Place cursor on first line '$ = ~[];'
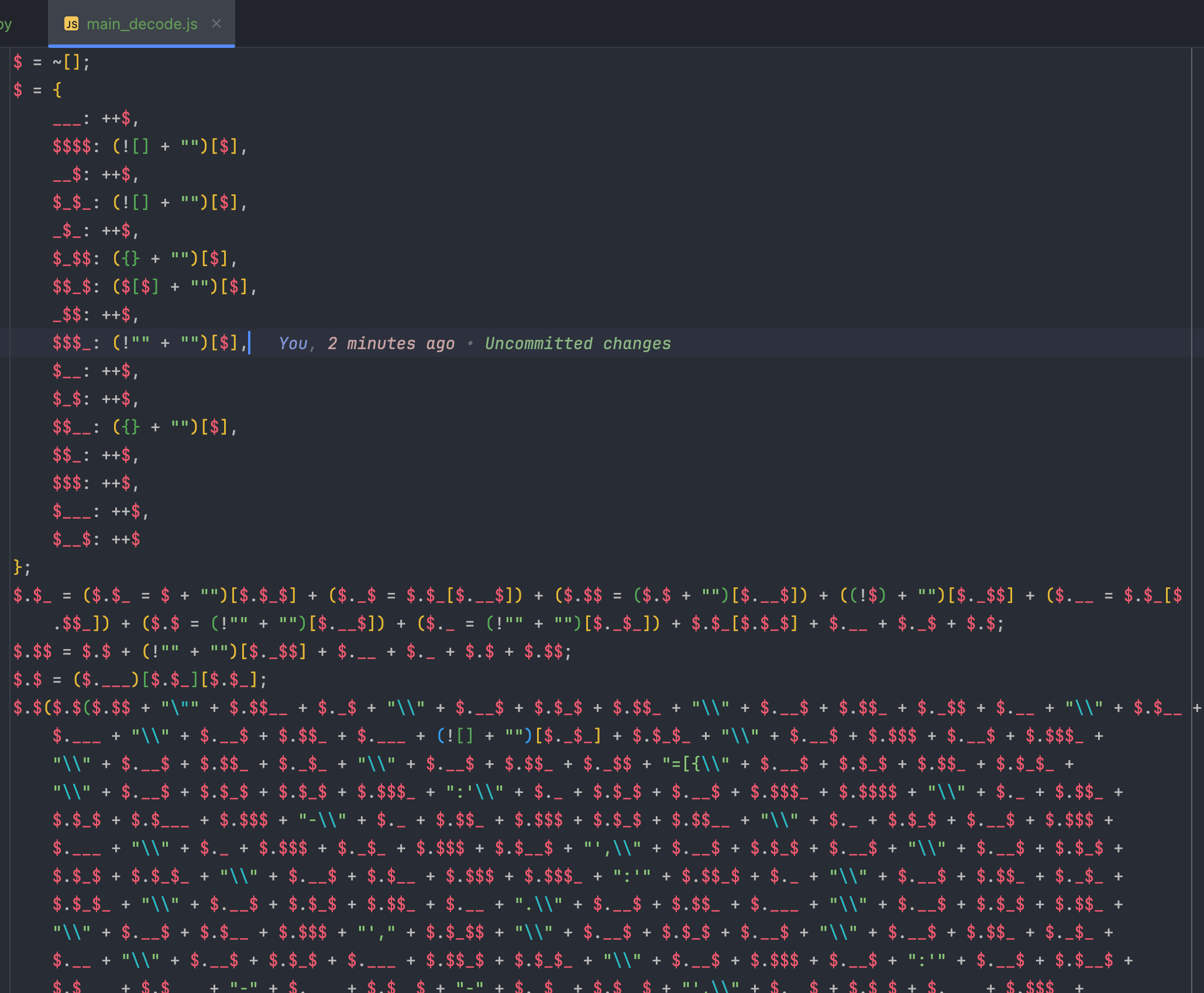 [x=51, y=62]
